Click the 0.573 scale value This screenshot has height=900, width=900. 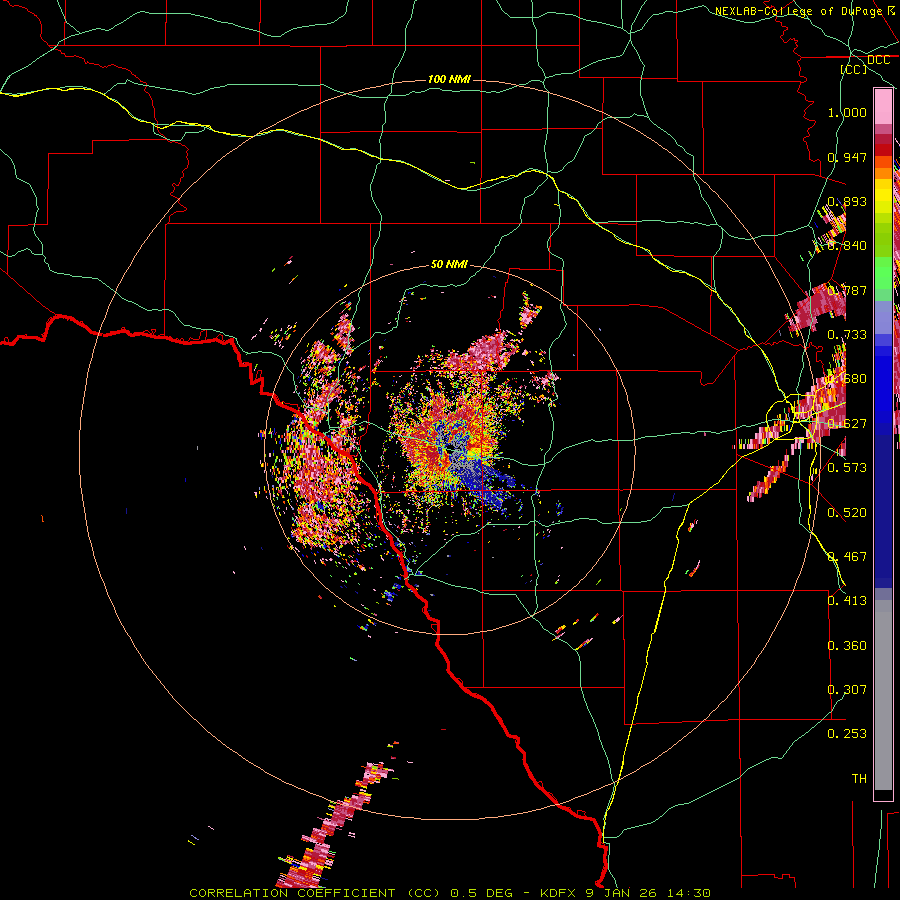(x=847, y=468)
